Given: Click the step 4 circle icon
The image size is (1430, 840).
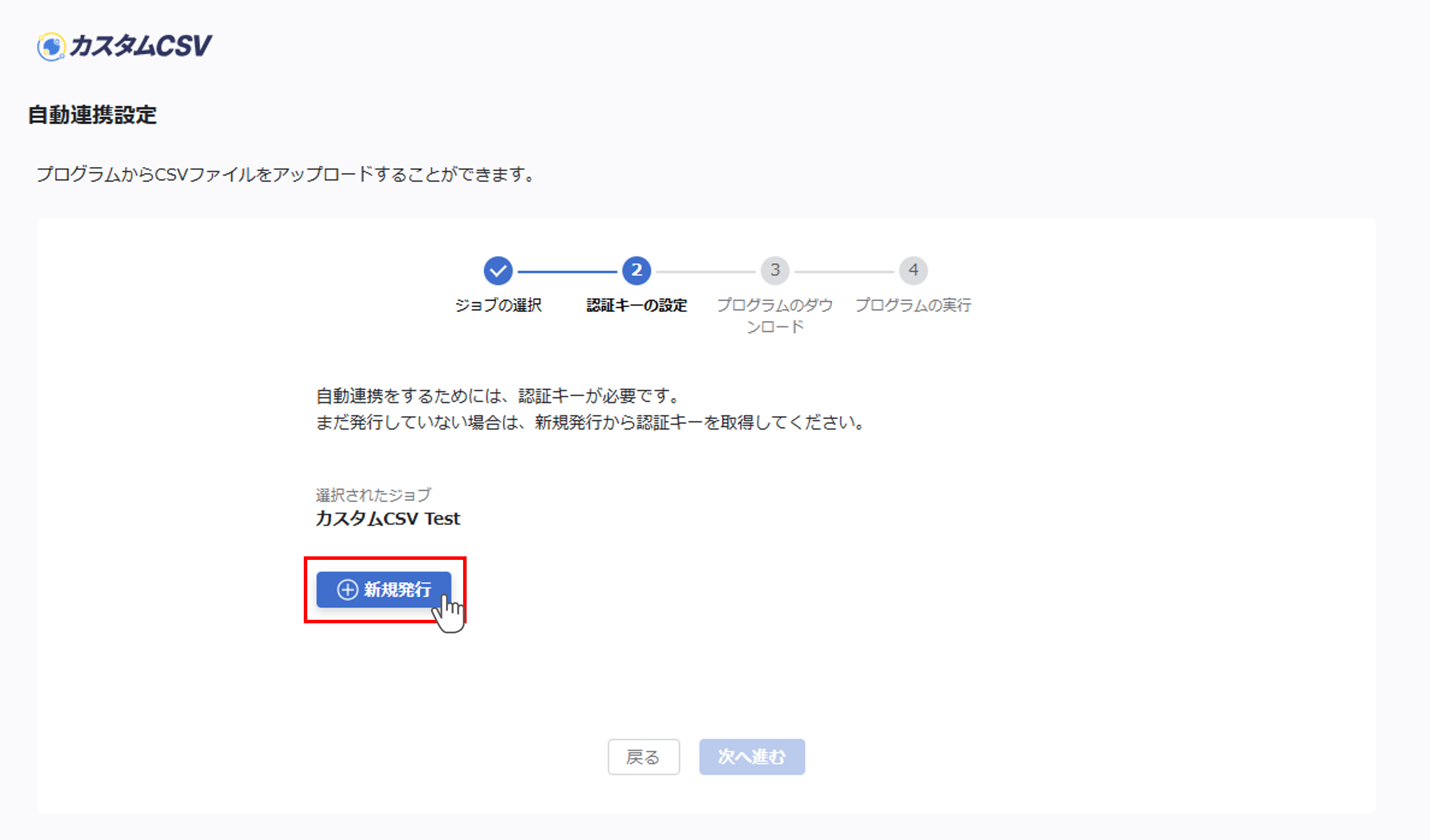Looking at the screenshot, I should tap(913, 271).
